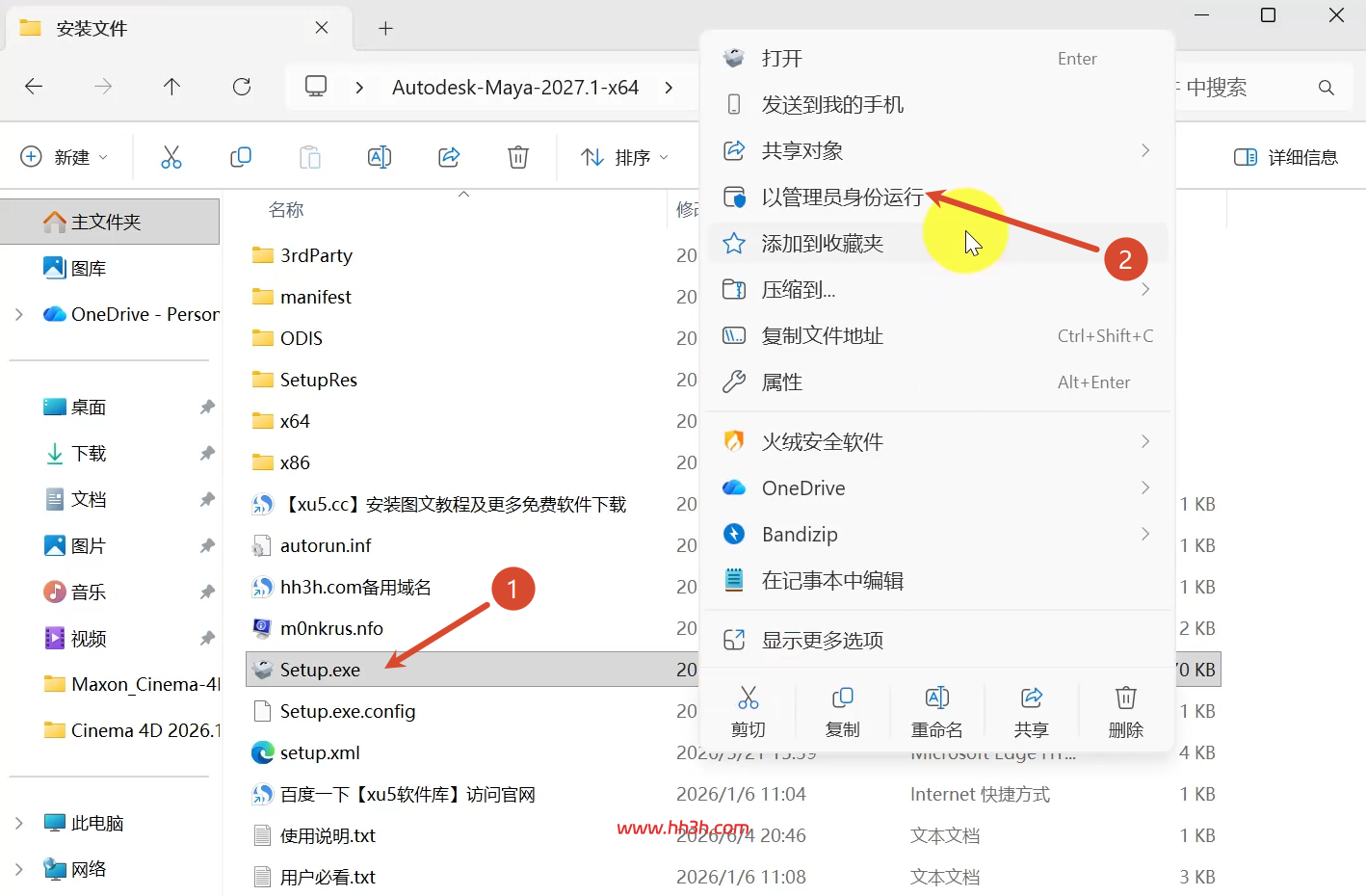Expand the OneDrive context submenu arrow
1366x896 pixels.
(x=1145, y=488)
